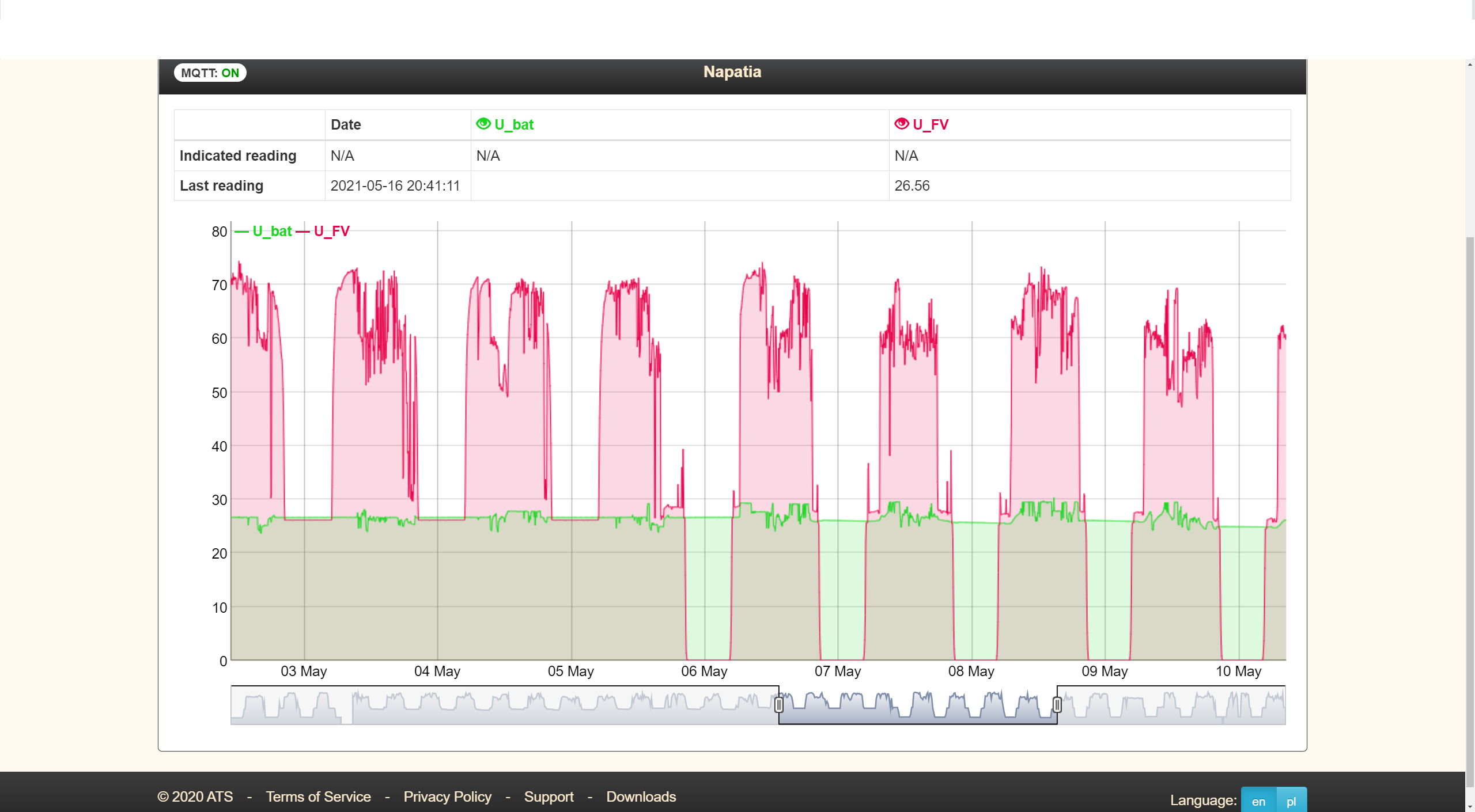Click the 06 May label on the axis
Viewport: 1475px width, 812px height.
[x=704, y=671]
